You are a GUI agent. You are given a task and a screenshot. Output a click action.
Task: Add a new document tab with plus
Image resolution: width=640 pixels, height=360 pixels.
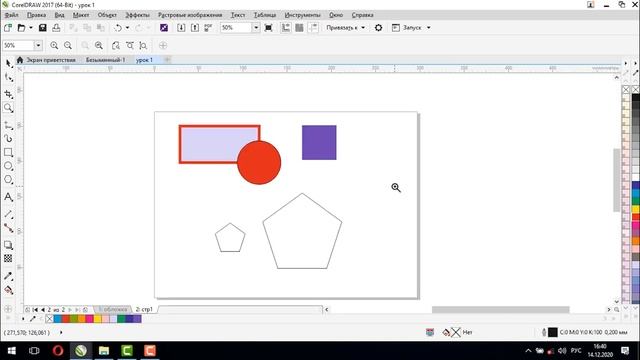point(167,60)
